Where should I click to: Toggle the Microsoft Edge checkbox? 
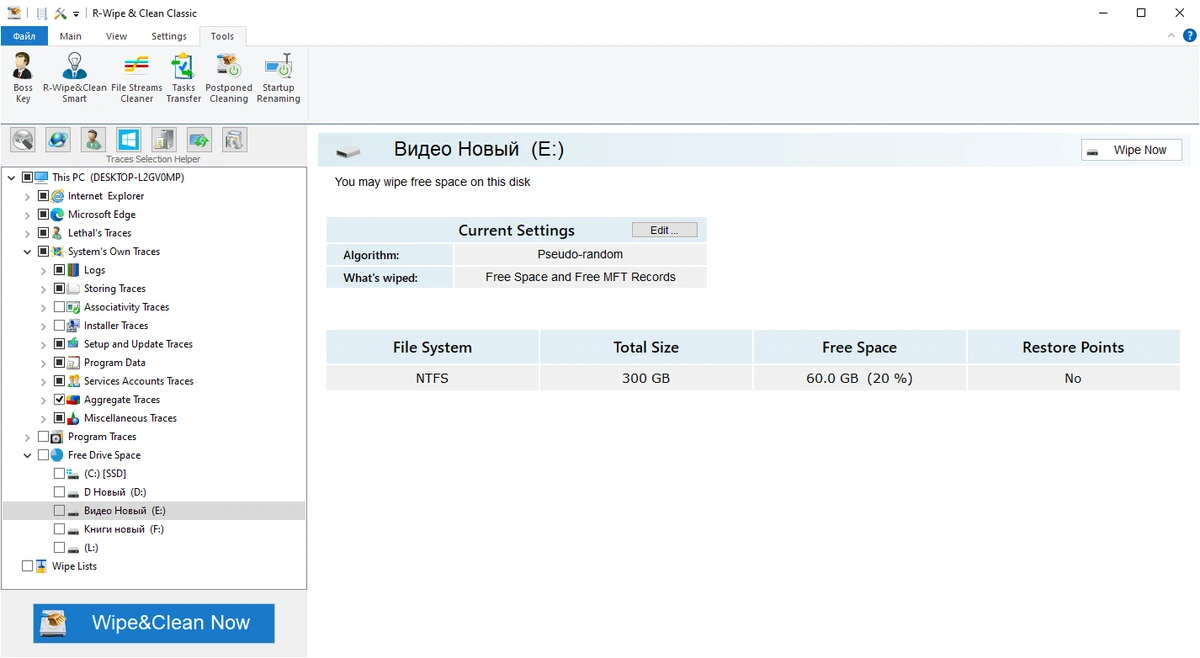pyautogui.click(x=43, y=214)
